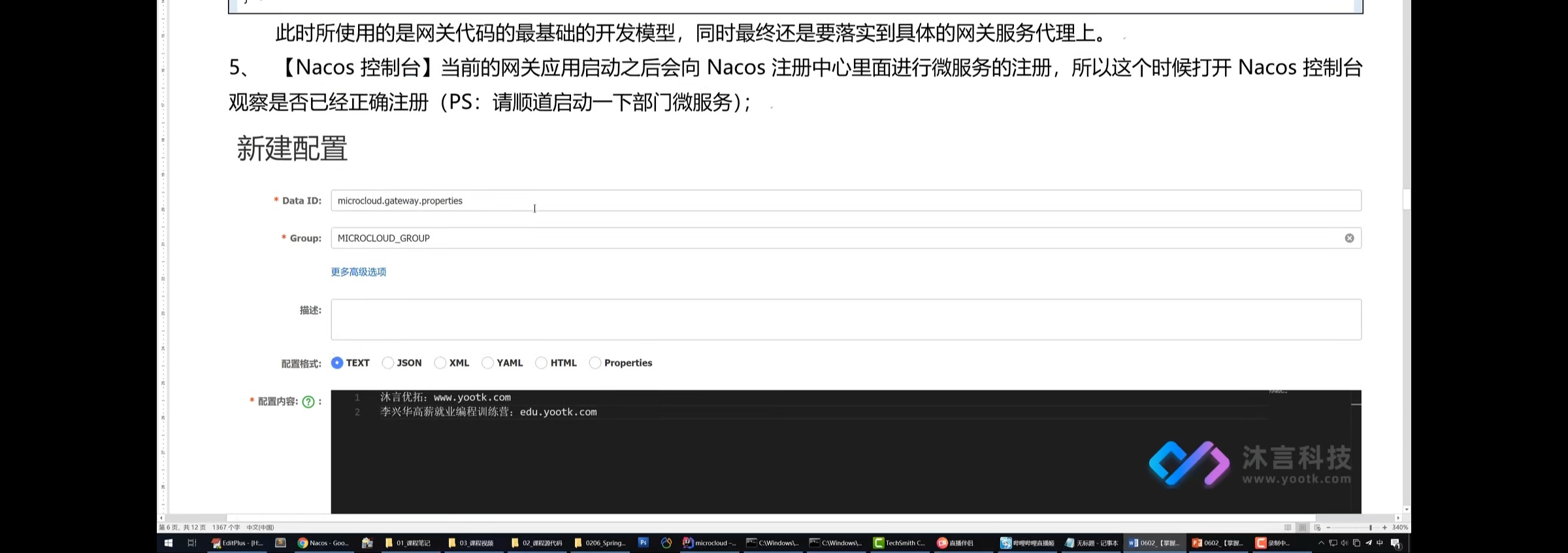Screen dimensions: 1568x553
Task: Launch Photoshop from the taskbar
Action: (x=644, y=543)
